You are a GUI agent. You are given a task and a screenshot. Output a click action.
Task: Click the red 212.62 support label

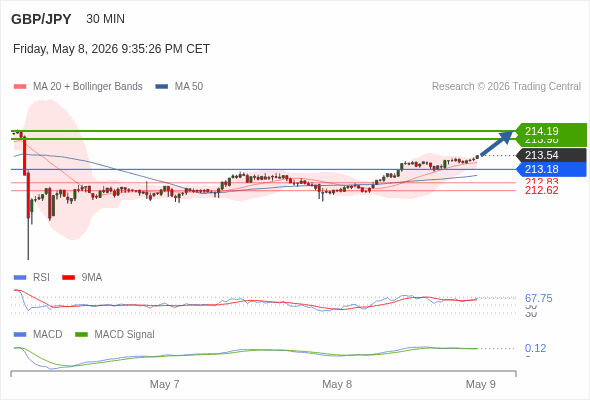541,190
